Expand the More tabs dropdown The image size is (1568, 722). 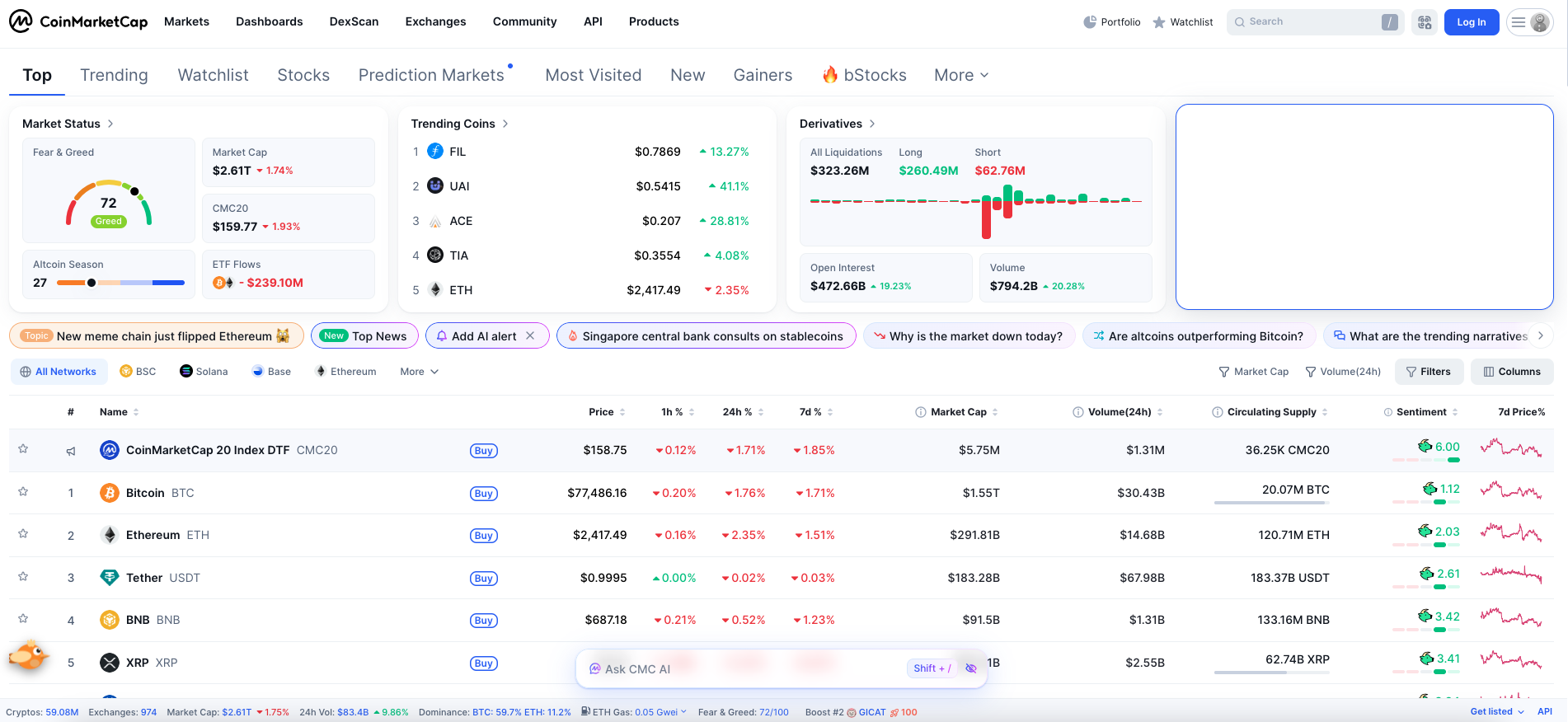click(x=961, y=75)
